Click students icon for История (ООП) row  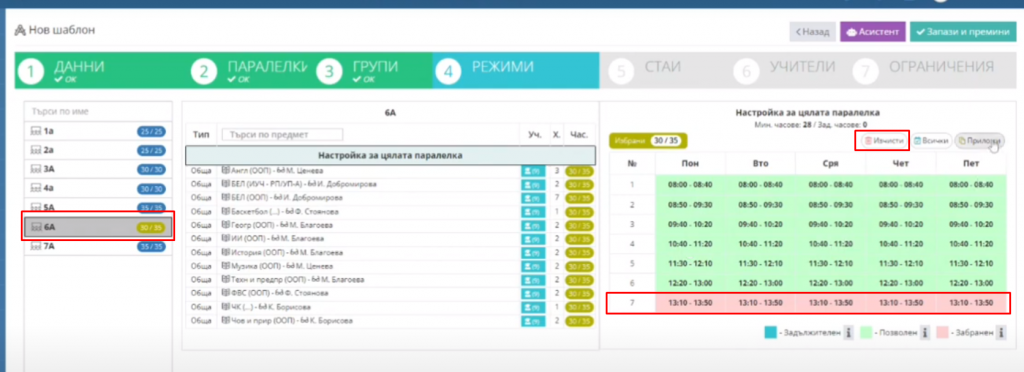[533, 252]
